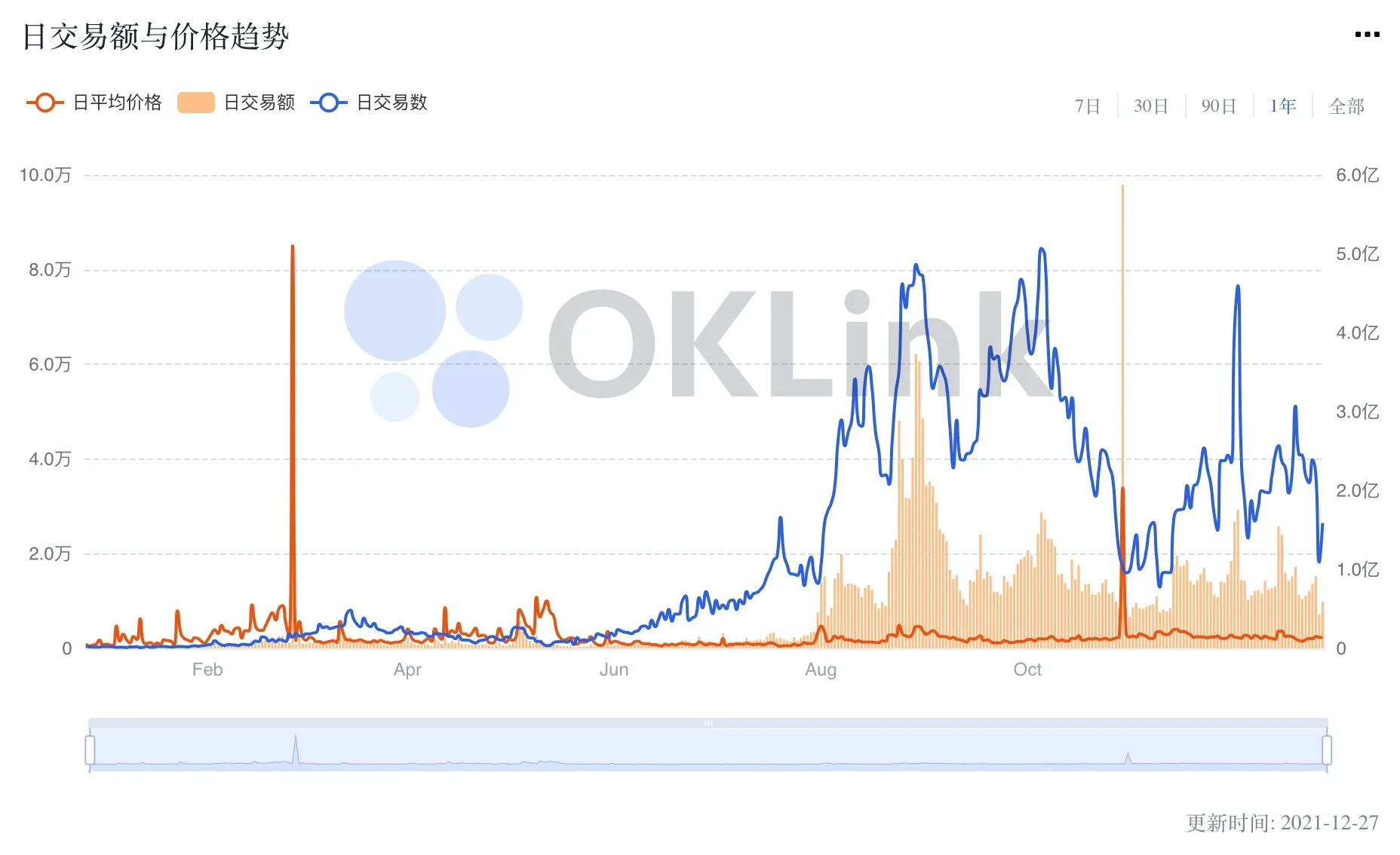This screenshot has width=1400, height=855.
Task: Click the Aug label on the x-axis
Action: [821, 670]
